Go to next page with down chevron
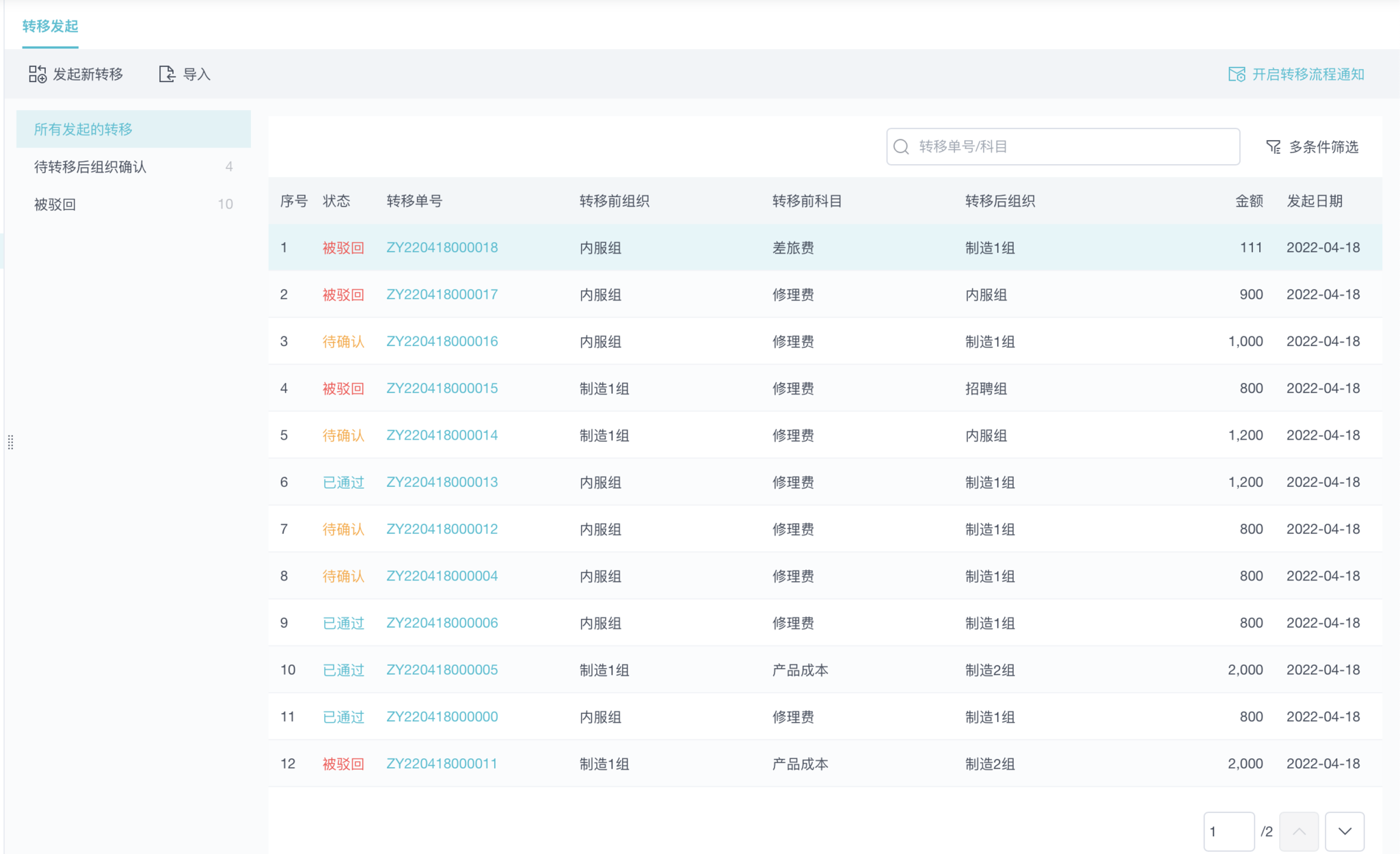 1344,831
